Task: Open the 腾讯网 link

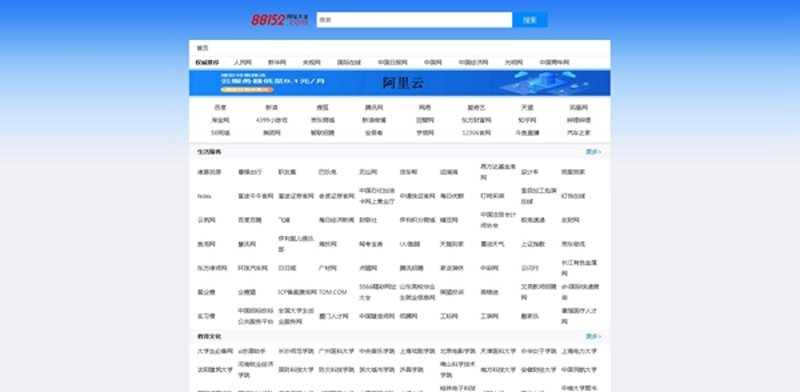Action: 374,108
